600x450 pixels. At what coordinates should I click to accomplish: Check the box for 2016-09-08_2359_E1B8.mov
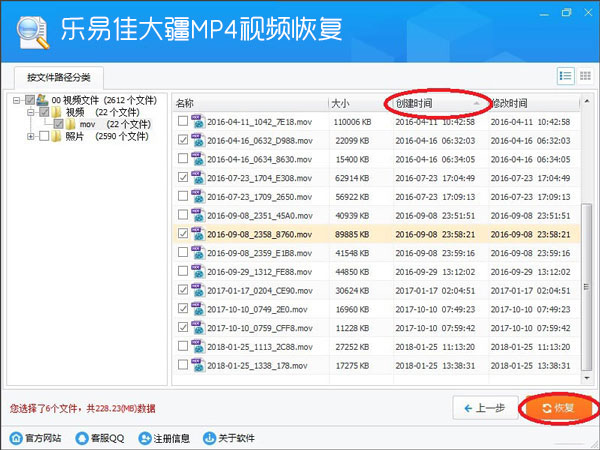coord(183,252)
